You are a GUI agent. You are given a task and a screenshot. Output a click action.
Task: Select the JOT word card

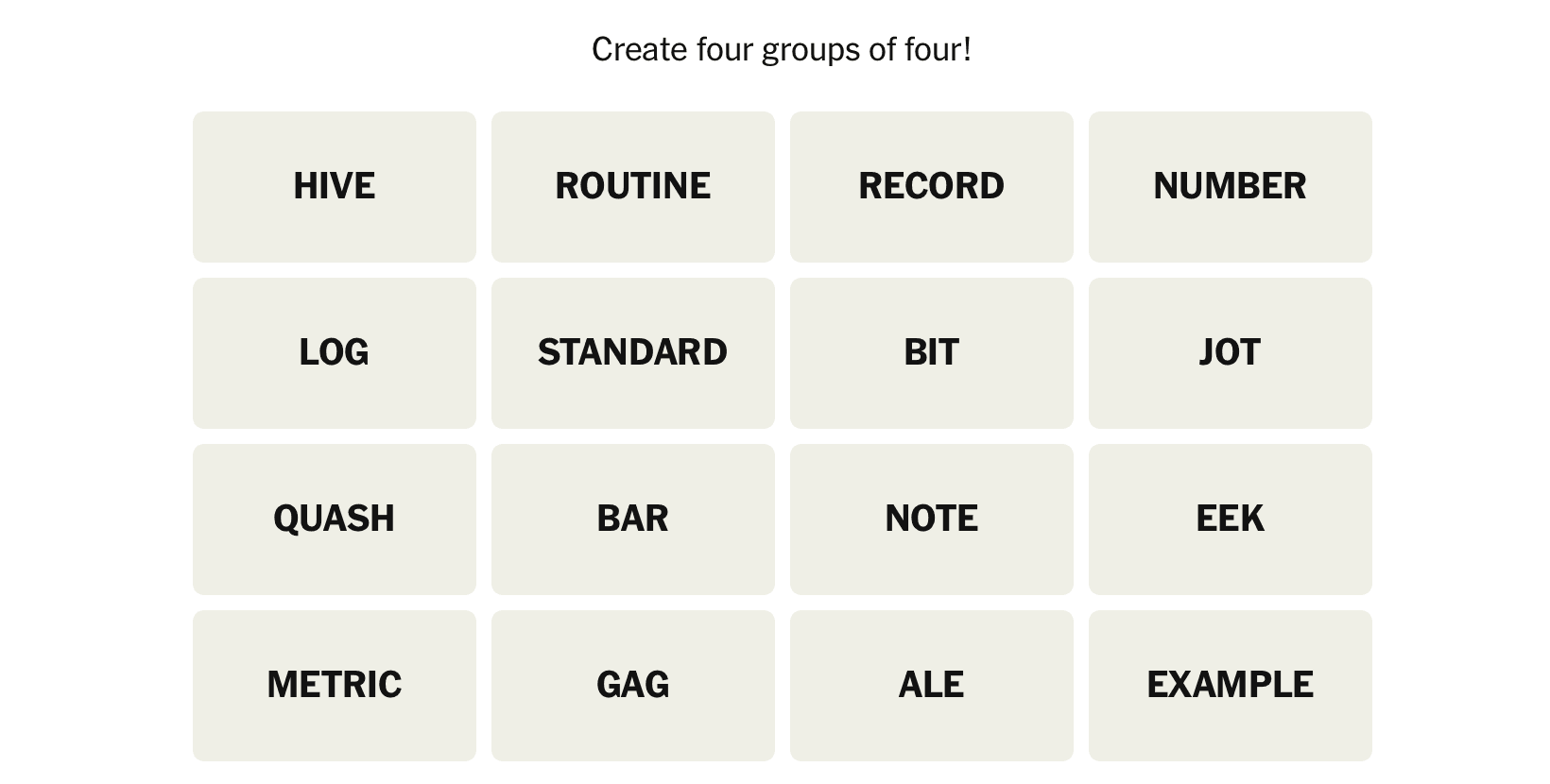pyautogui.click(x=1230, y=352)
